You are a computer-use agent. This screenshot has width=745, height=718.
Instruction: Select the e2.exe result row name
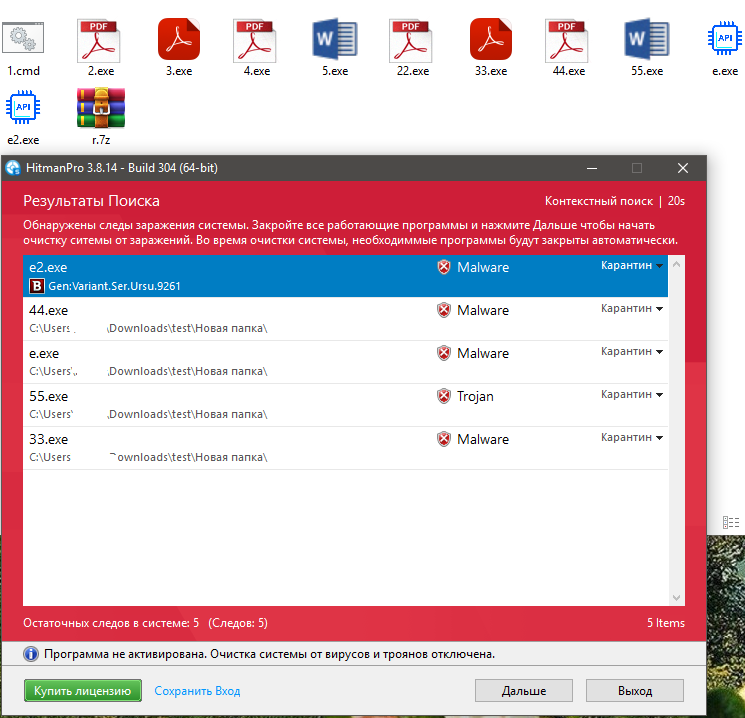pyautogui.click(x=48, y=267)
